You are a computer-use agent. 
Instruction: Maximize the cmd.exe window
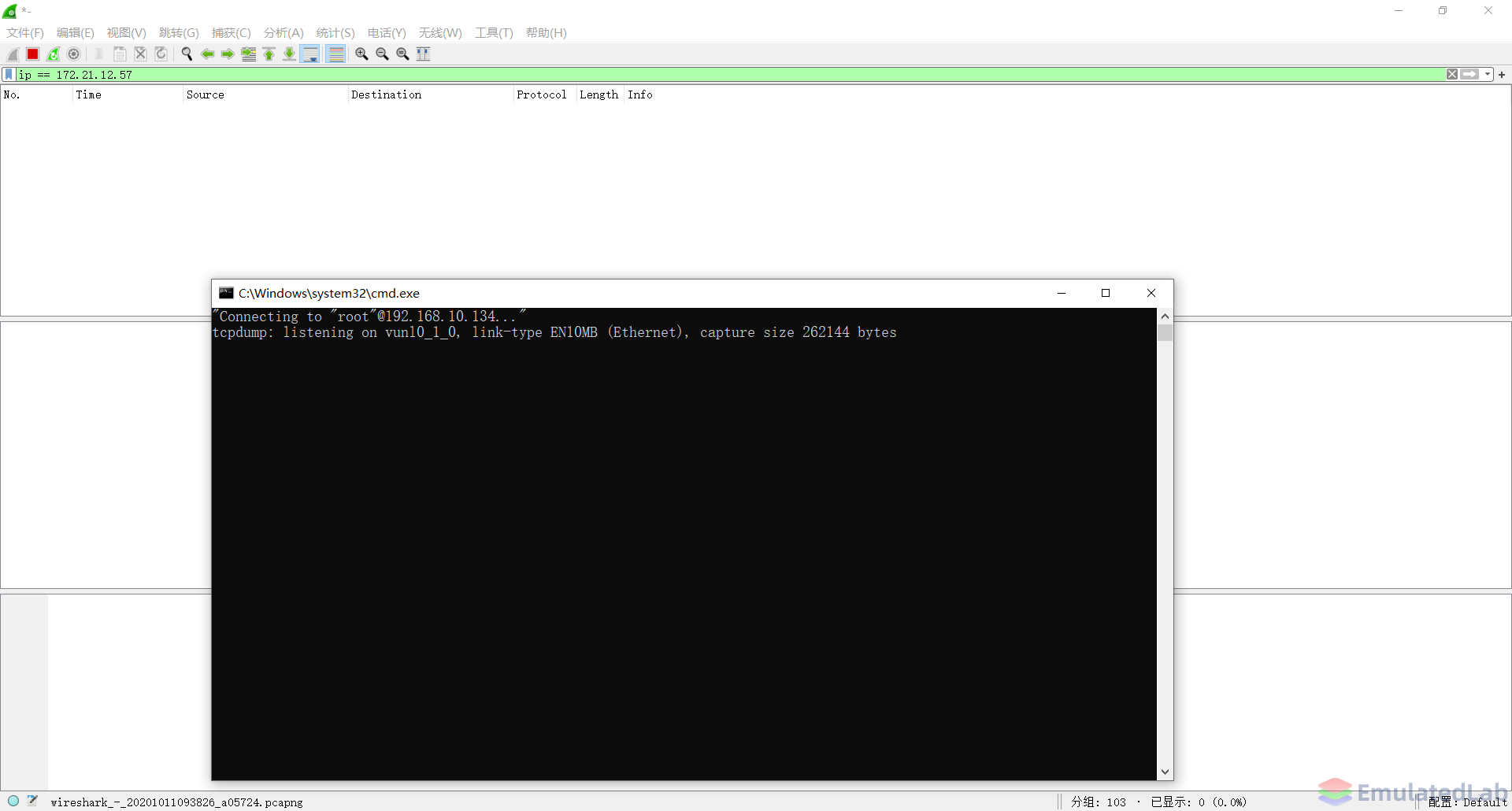point(1106,293)
